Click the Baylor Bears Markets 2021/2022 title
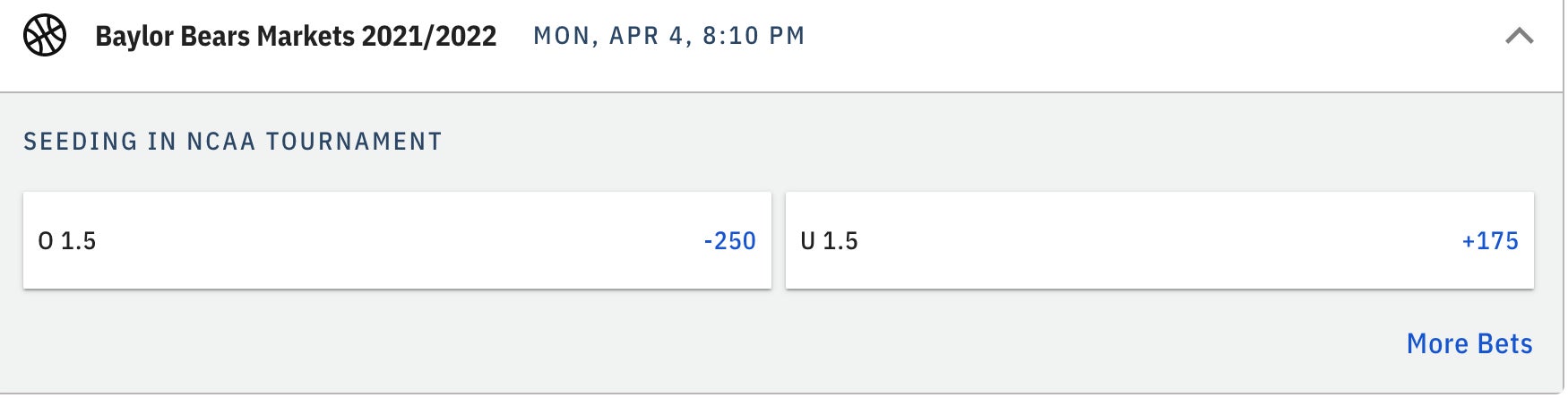This screenshot has width=1568, height=398. (296, 37)
